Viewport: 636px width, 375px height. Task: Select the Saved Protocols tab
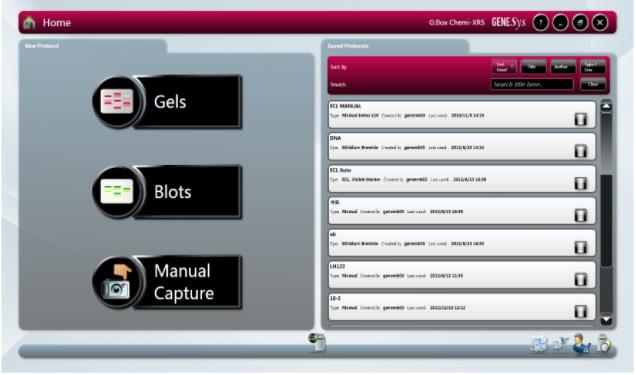pos(395,46)
